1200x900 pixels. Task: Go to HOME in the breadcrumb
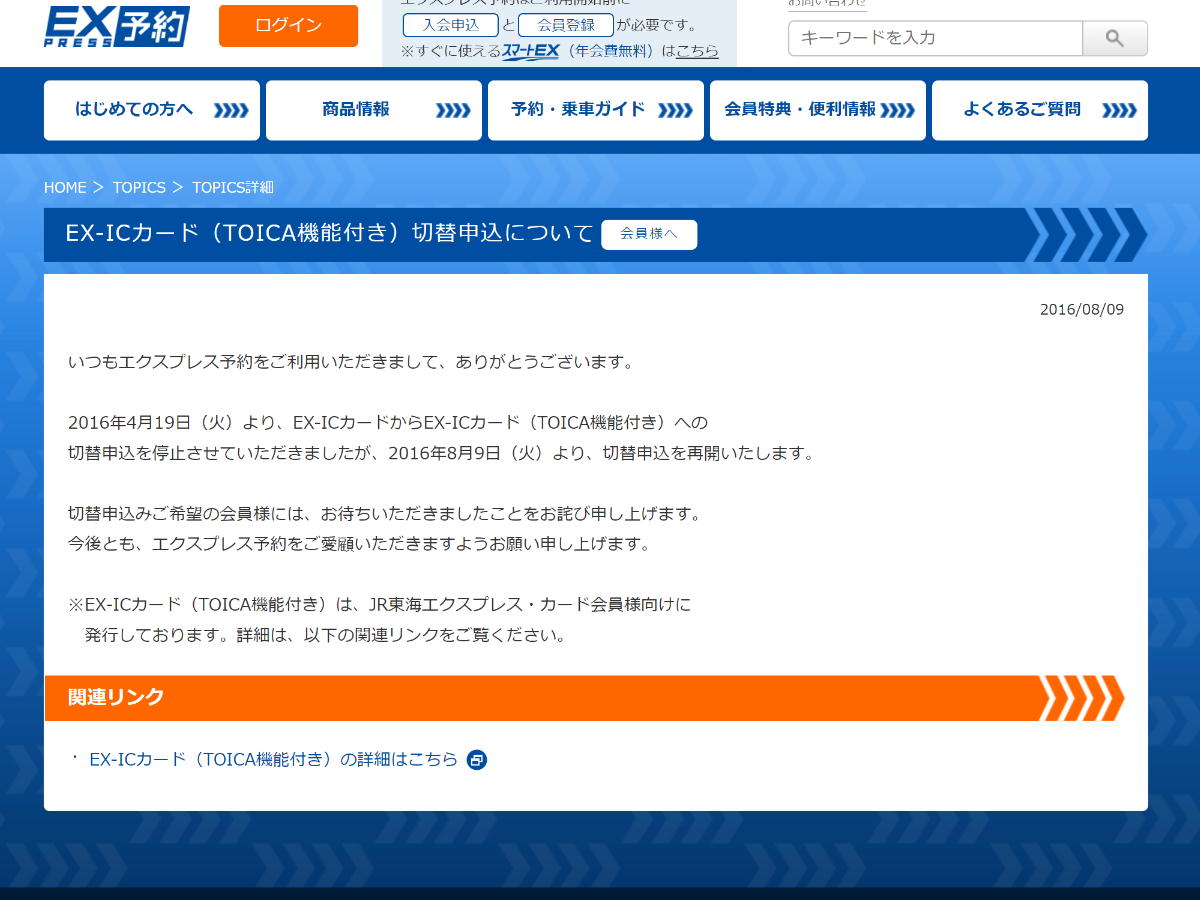pyautogui.click(x=65, y=187)
